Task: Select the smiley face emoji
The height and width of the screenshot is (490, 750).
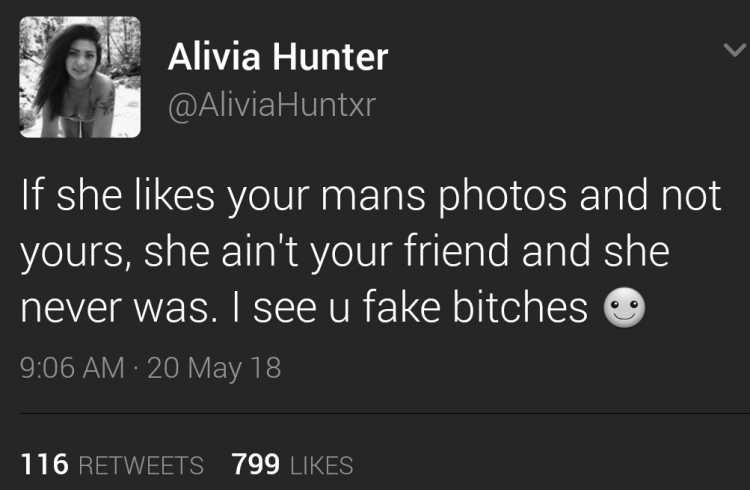Action: [624, 307]
